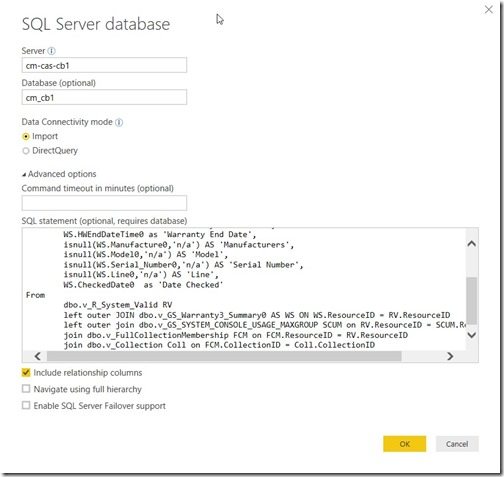The image size is (504, 477).
Task: Click the Cancel button
Action: [457, 444]
